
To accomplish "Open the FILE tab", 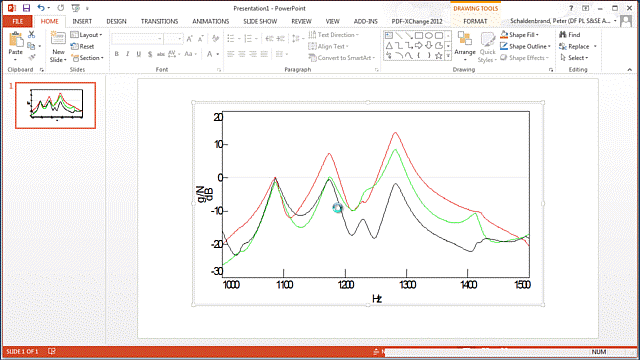I will pyautogui.click(x=18, y=21).
